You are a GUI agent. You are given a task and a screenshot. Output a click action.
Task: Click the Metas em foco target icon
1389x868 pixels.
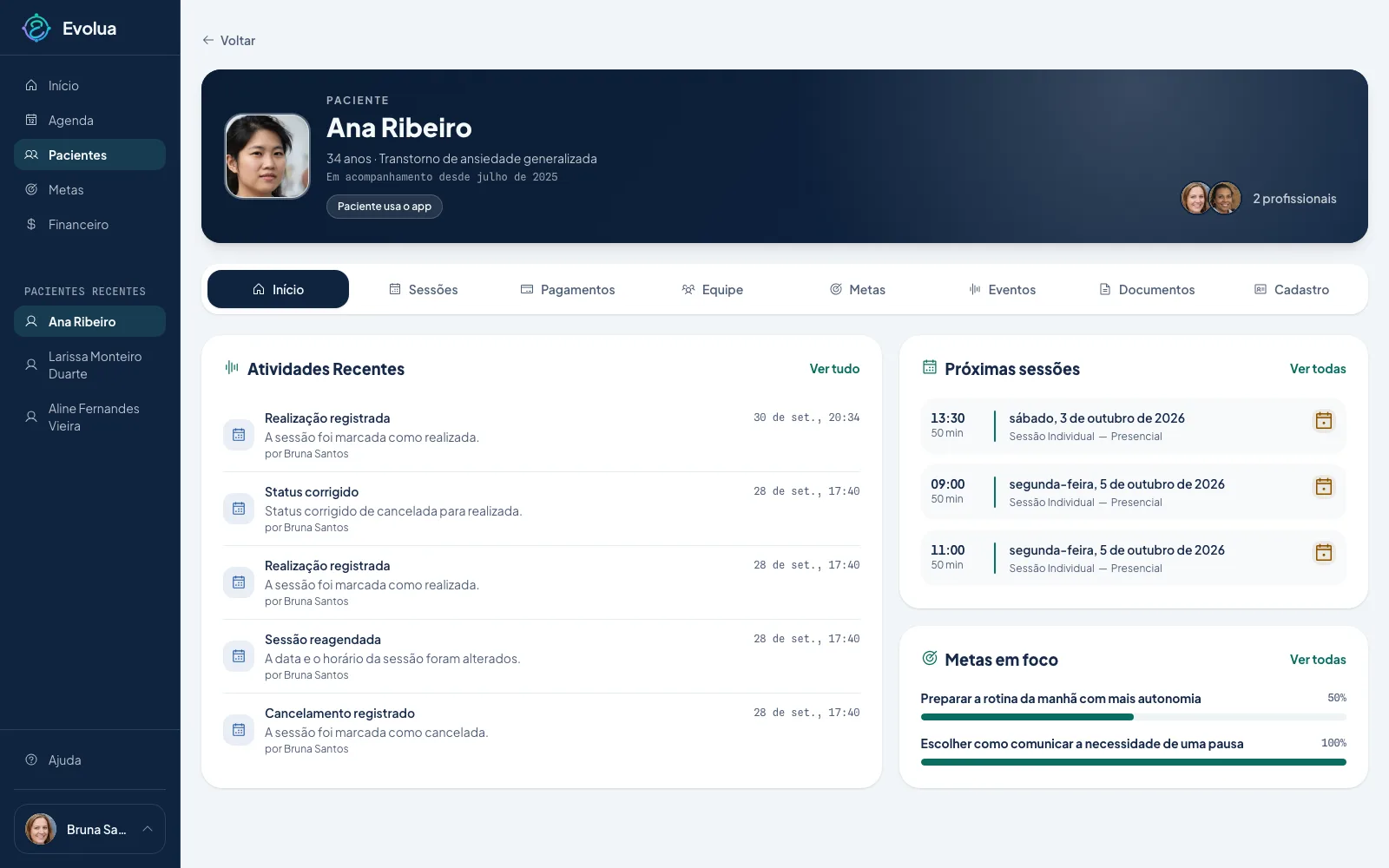[x=929, y=659]
